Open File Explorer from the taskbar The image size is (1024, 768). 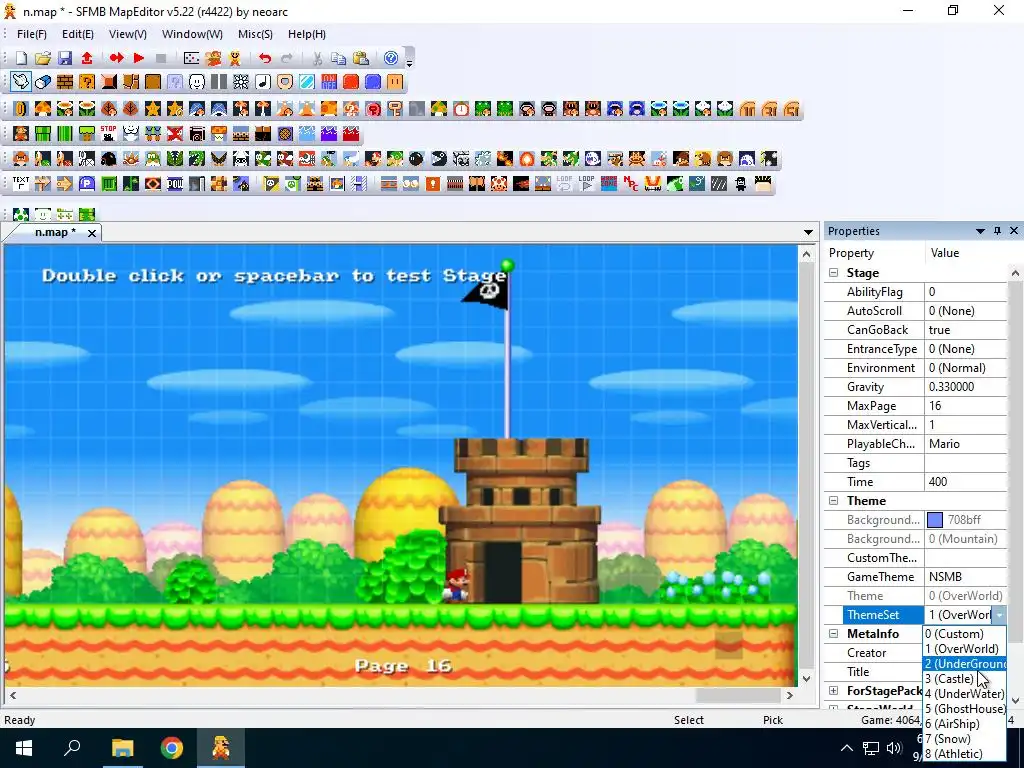click(x=122, y=748)
